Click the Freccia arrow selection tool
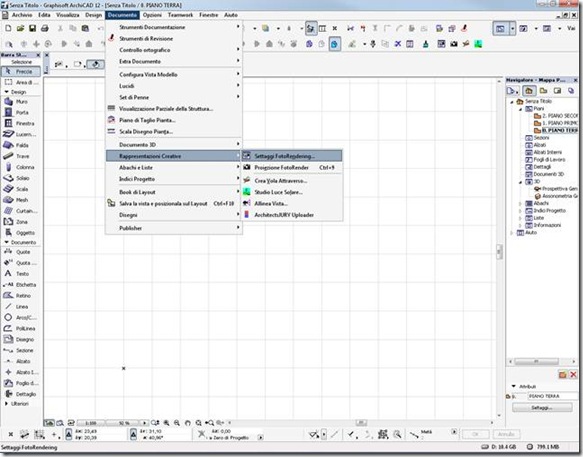The width and height of the screenshot is (583, 457). 21,71
